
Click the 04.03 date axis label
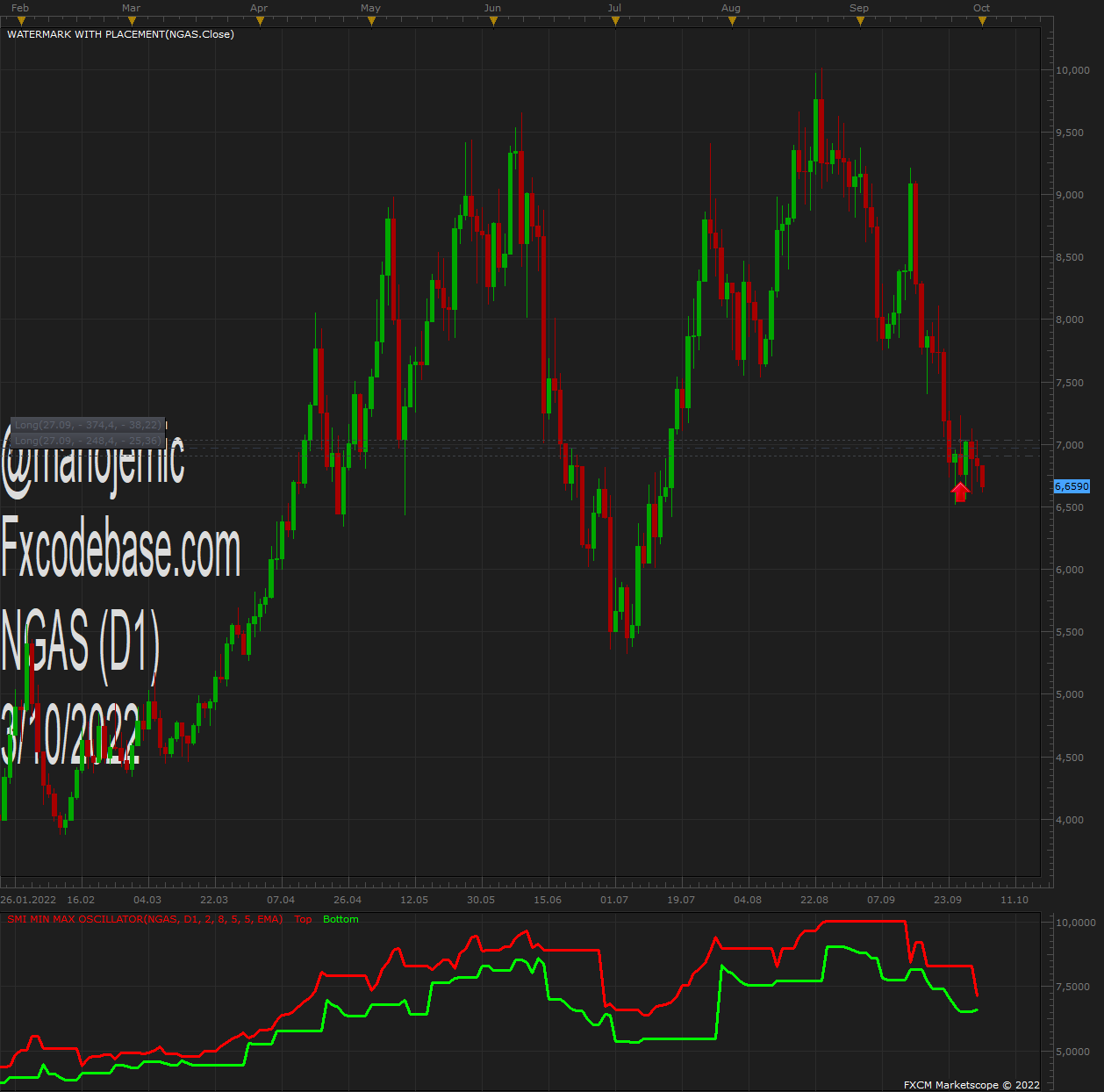click(147, 900)
